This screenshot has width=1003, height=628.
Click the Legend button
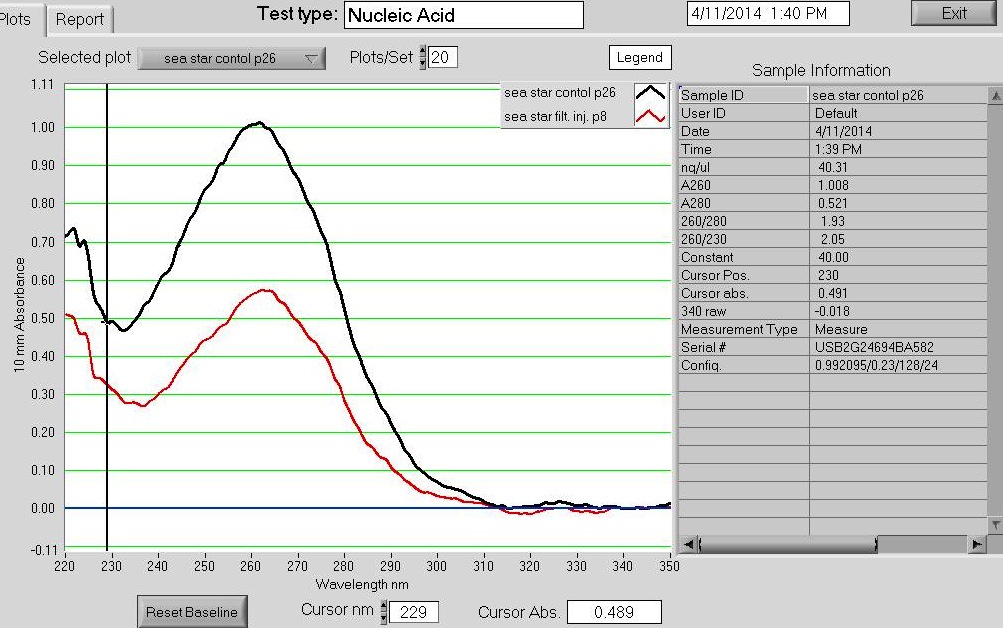pyautogui.click(x=639, y=58)
